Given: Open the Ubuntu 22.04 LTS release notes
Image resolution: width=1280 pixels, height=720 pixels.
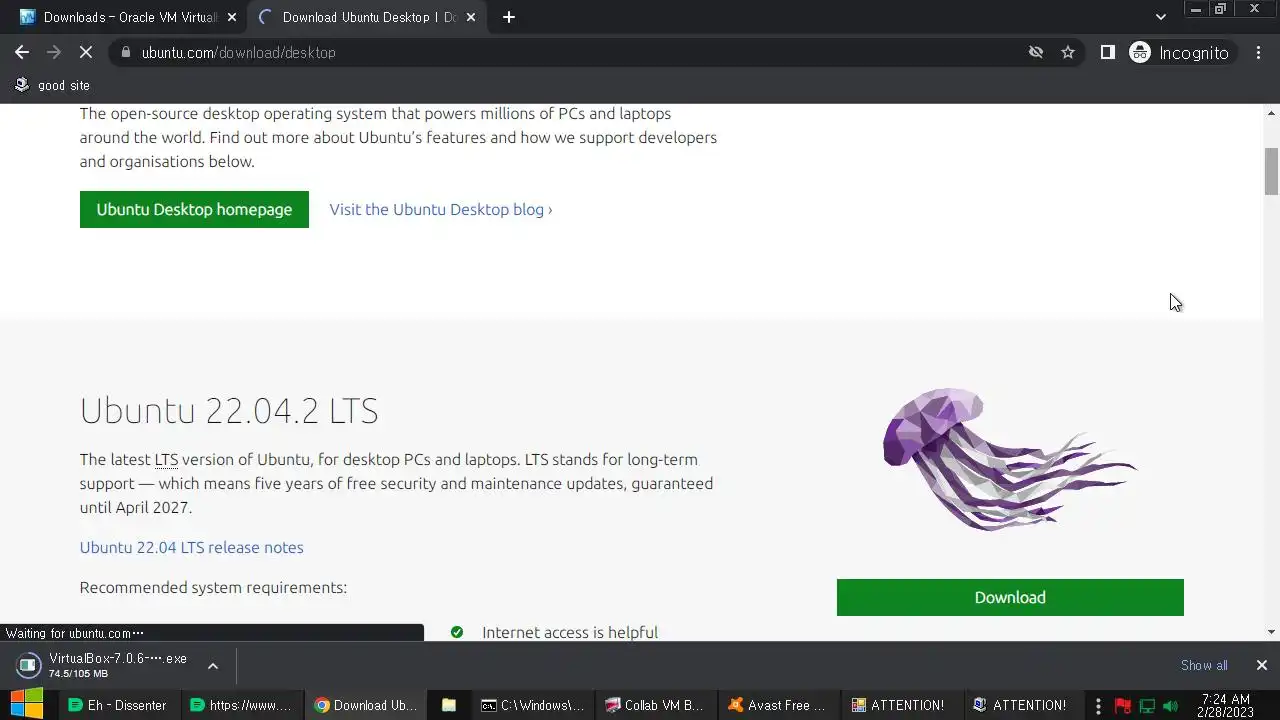Looking at the screenshot, I should pos(191,547).
